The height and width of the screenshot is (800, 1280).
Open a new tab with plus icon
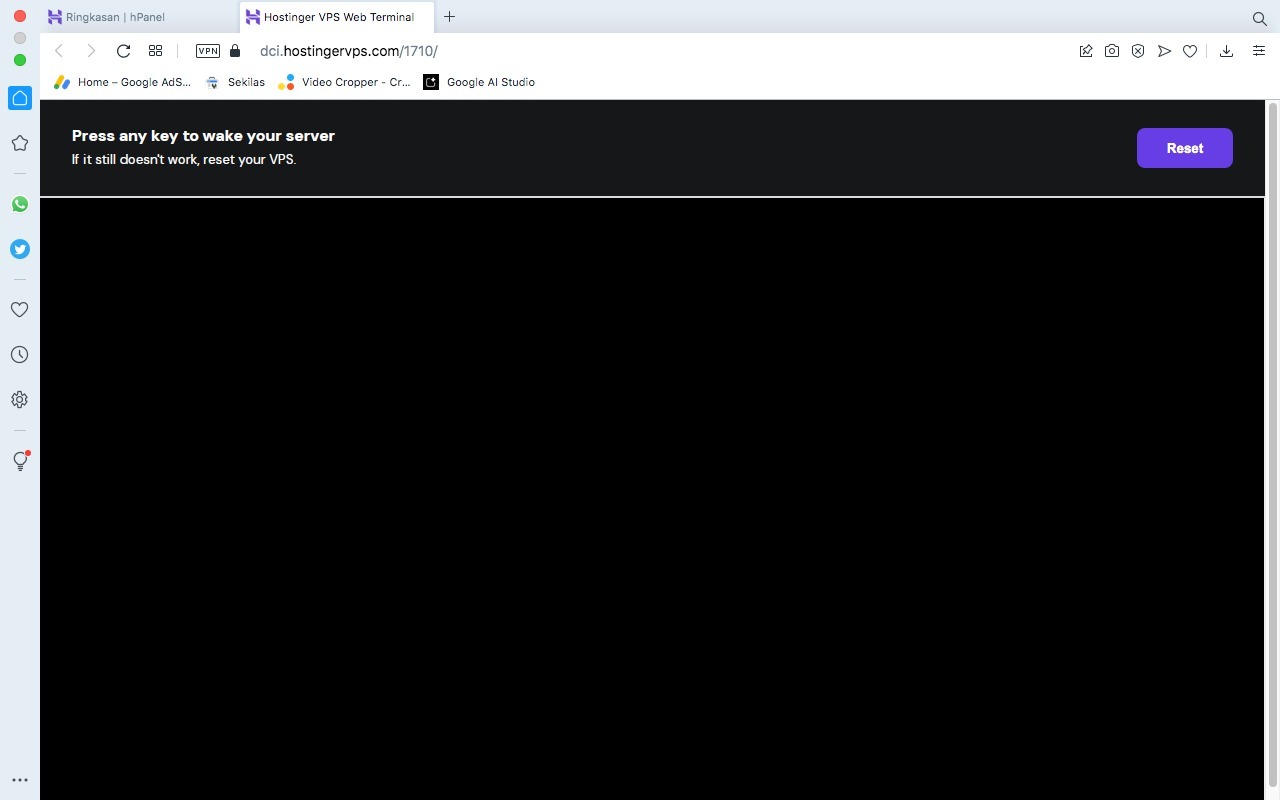(449, 16)
